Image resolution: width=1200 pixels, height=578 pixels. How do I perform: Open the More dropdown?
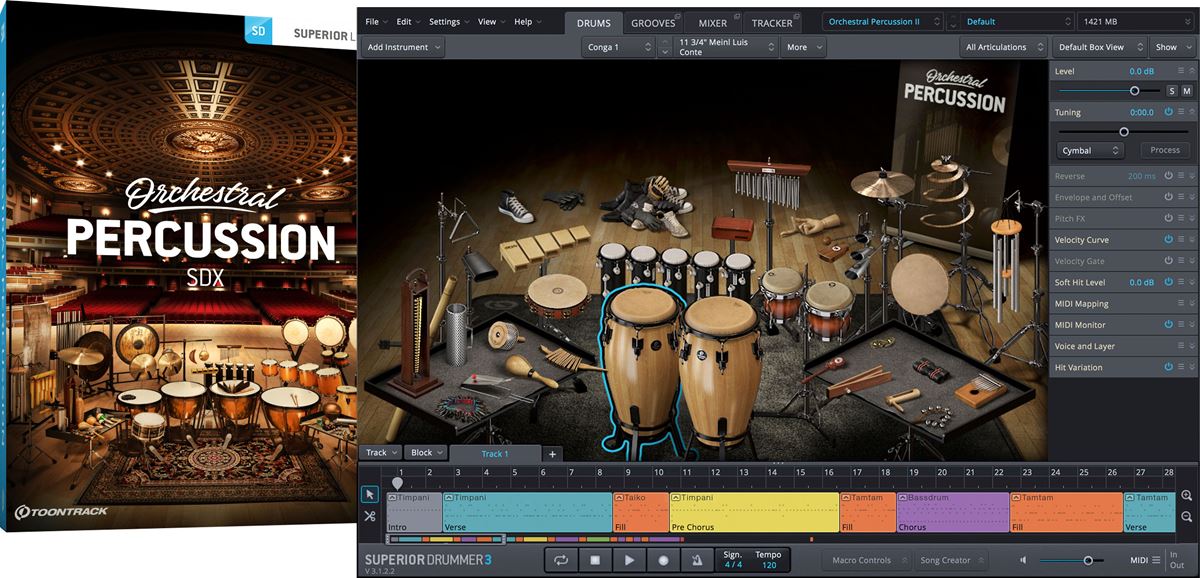pyautogui.click(x=804, y=47)
